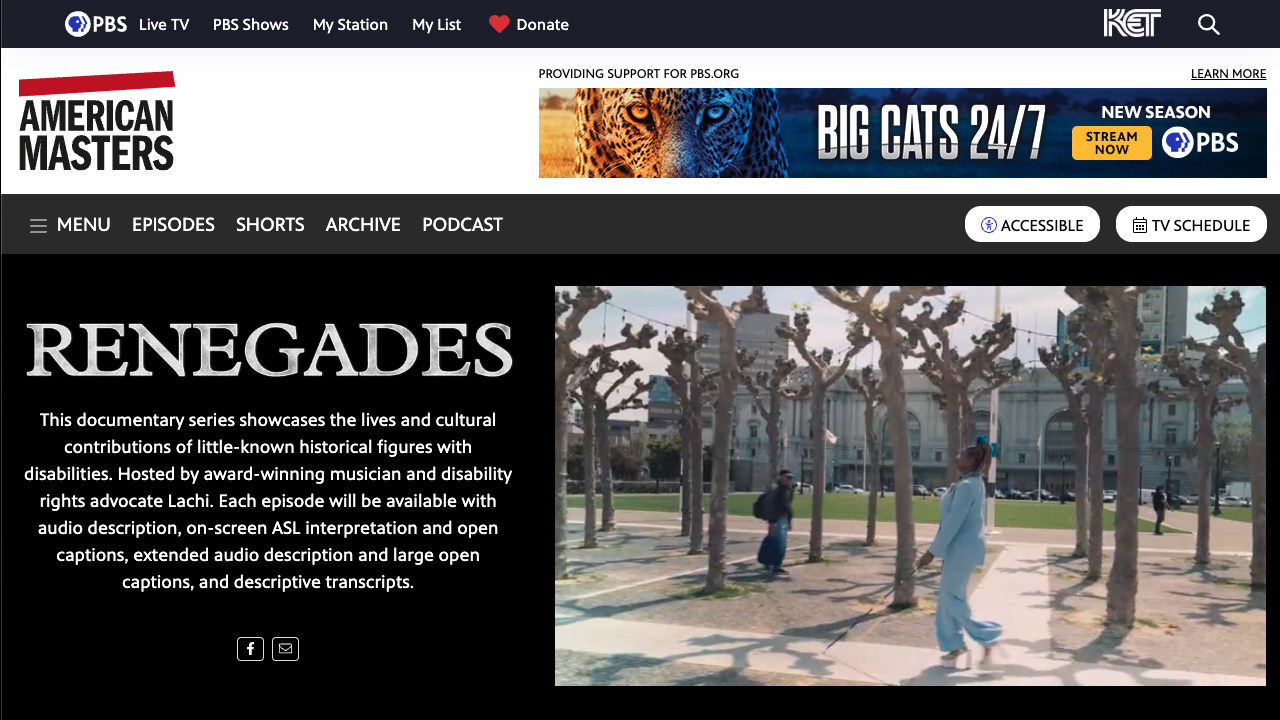Viewport: 1280px width, 720px height.
Task: Visit the ARCHIVE section
Action: click(x=363, y=225)
